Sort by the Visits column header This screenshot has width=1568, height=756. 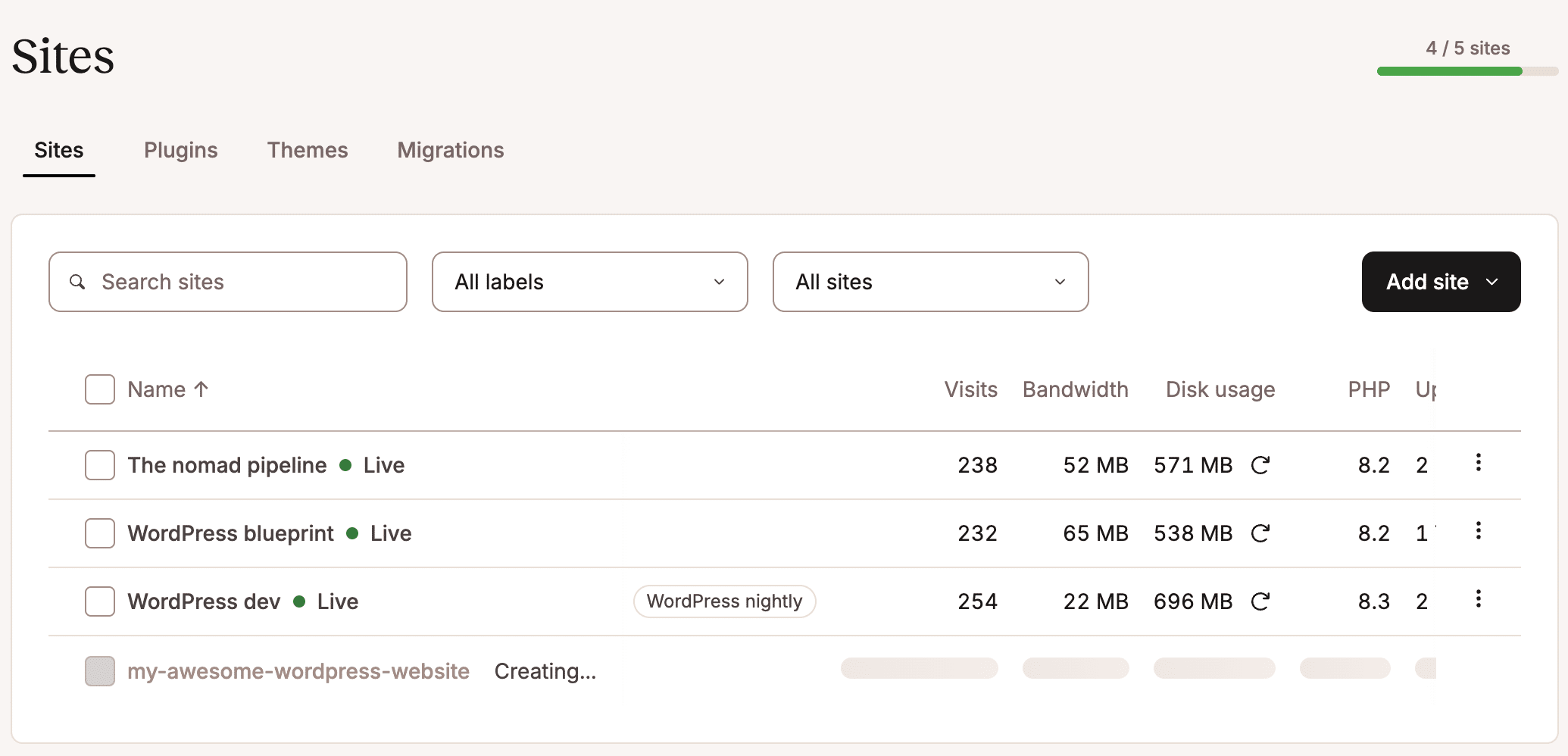970,389
